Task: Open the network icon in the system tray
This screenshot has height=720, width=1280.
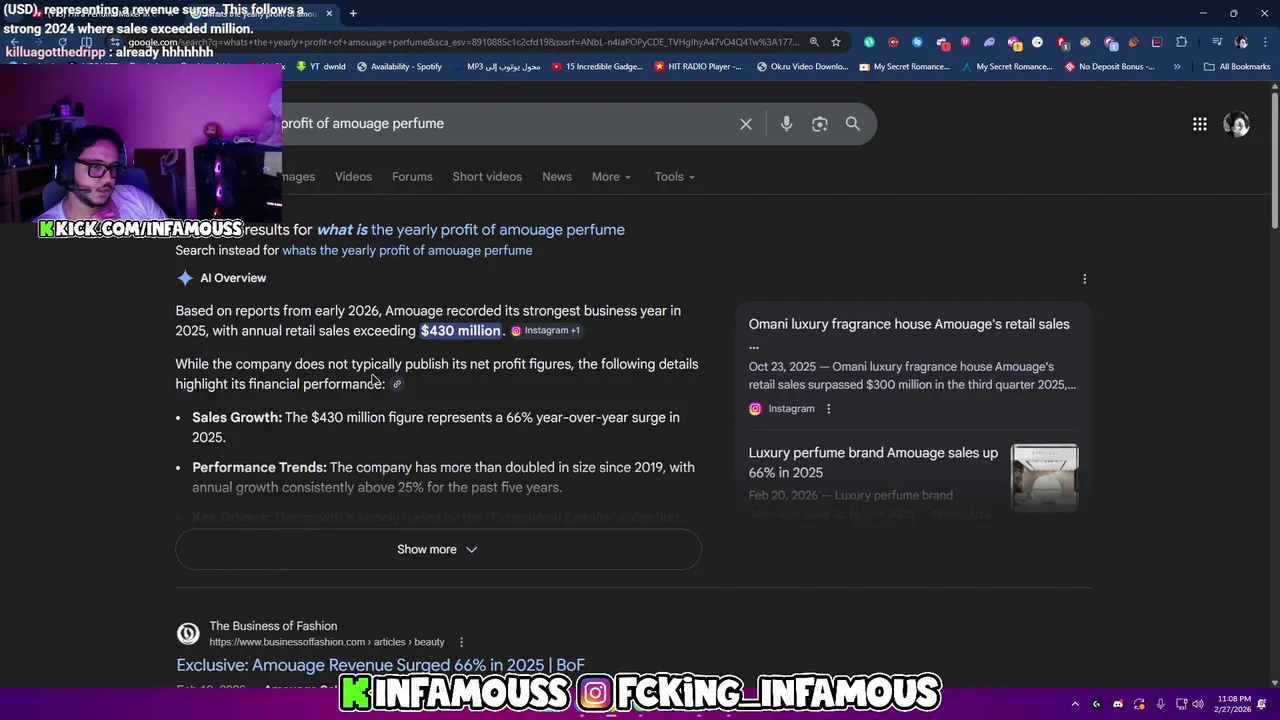Action: pyautogui.click(x=1181, y=704)
